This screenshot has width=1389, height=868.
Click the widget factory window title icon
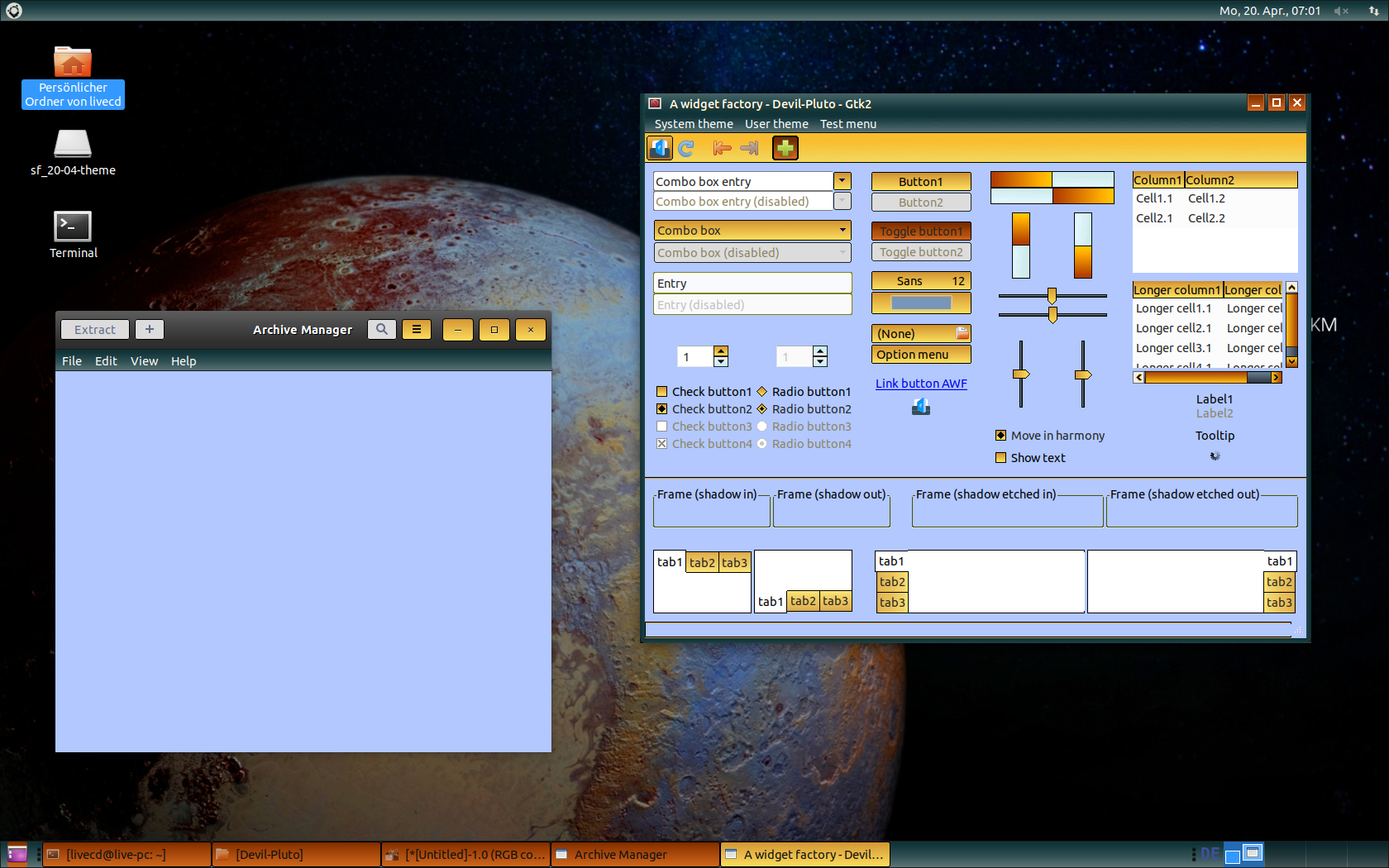pyautogui.click(x=655, y=103)
